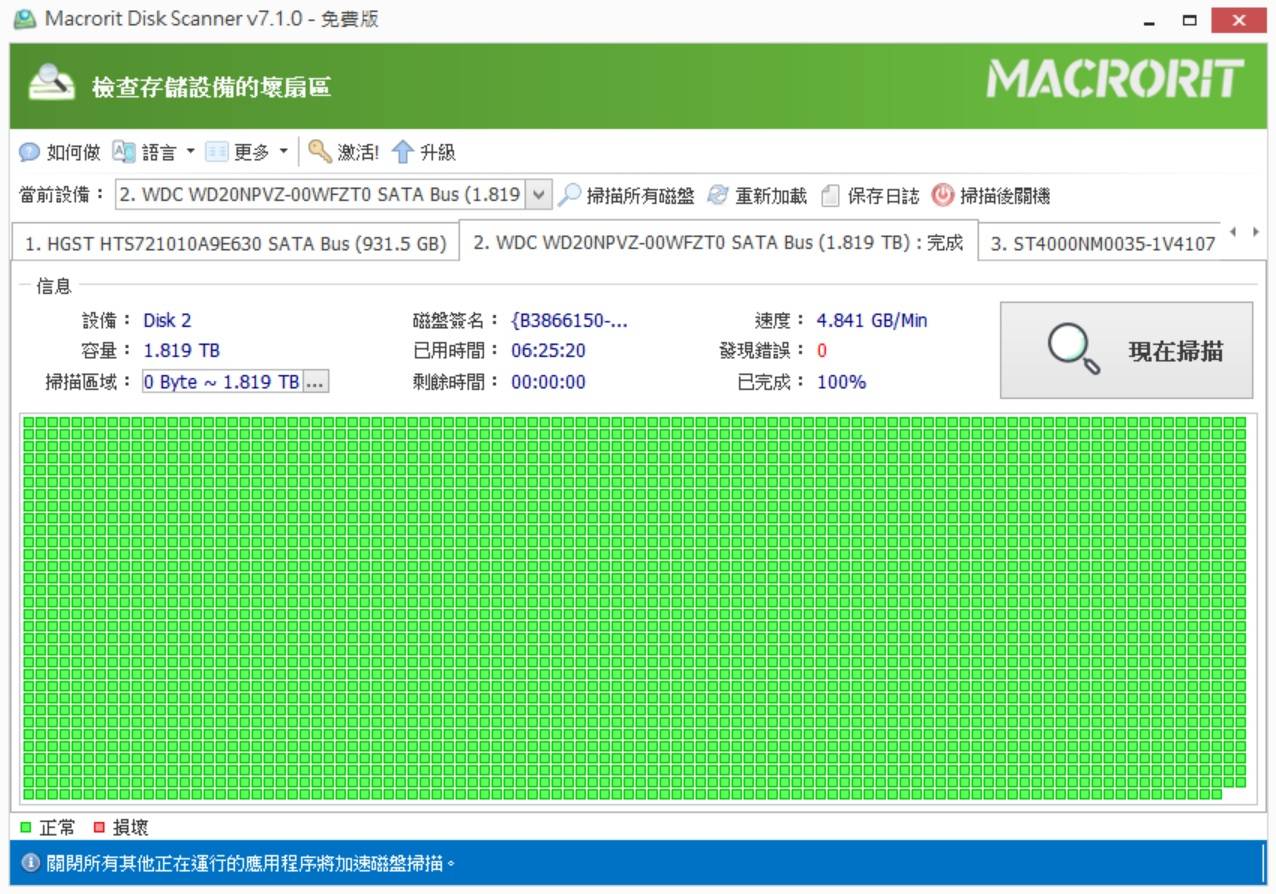1276x894 pixels.
Task: Click the 保存日誌 save log icon
Action: (830, 195)
